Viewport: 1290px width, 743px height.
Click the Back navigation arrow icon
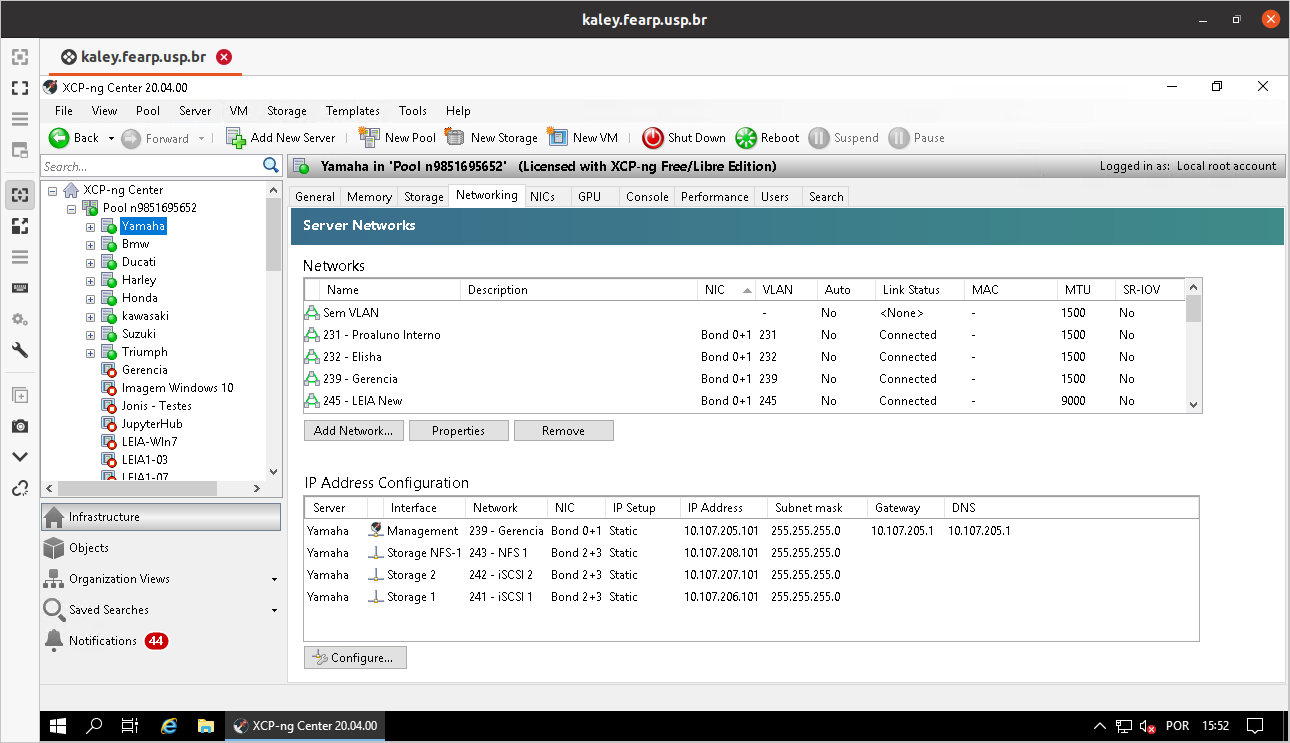(58, 138)
